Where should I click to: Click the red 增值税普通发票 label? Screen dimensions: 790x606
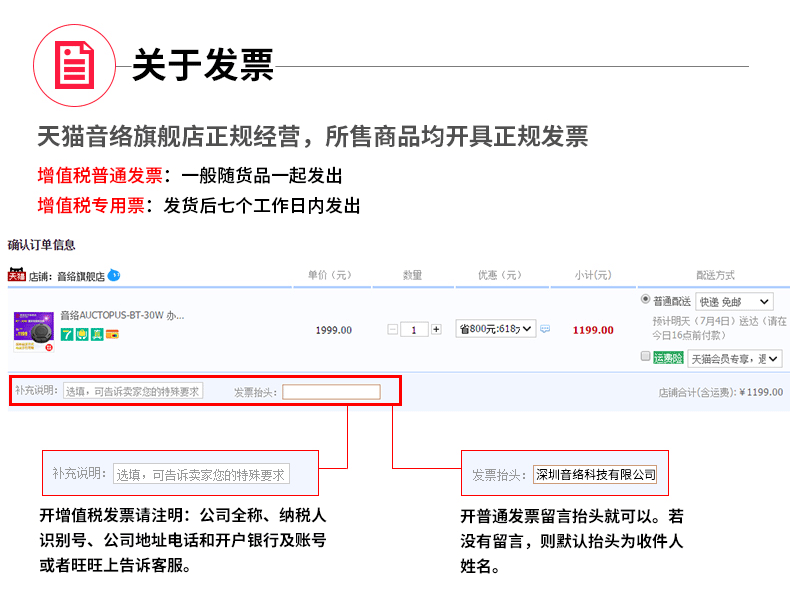[100, 175]
